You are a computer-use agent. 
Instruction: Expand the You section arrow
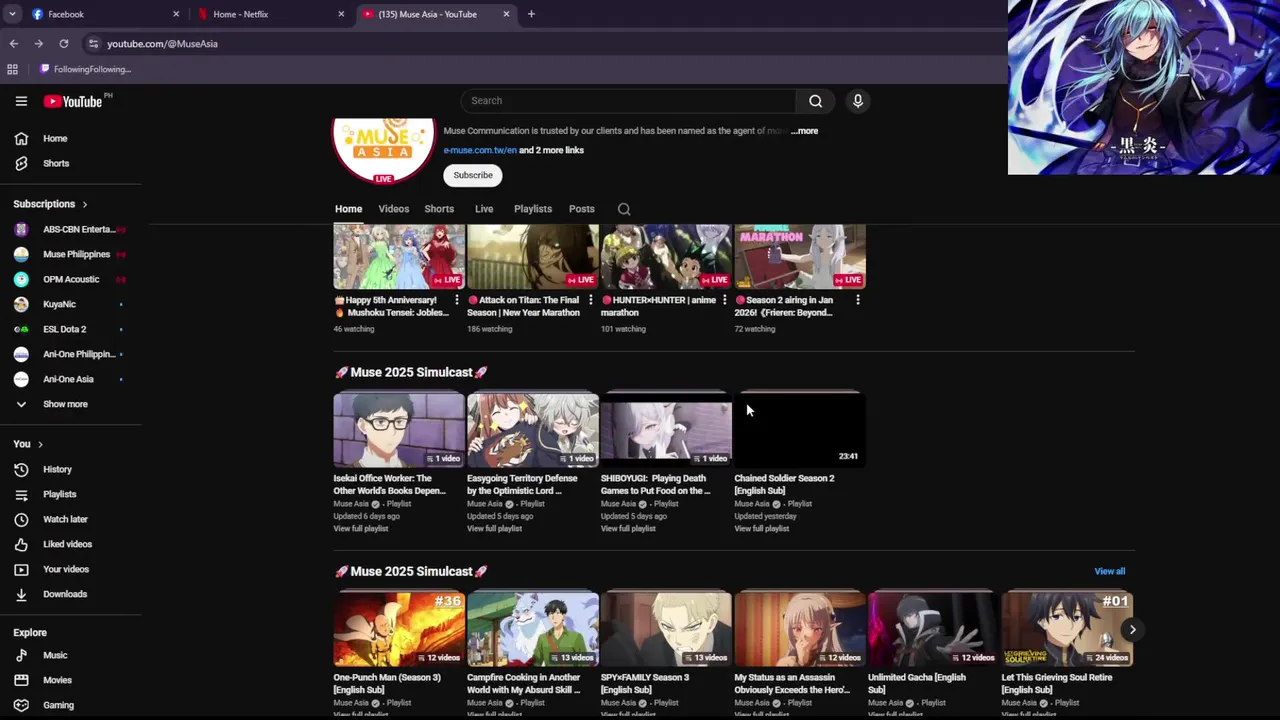40,445
